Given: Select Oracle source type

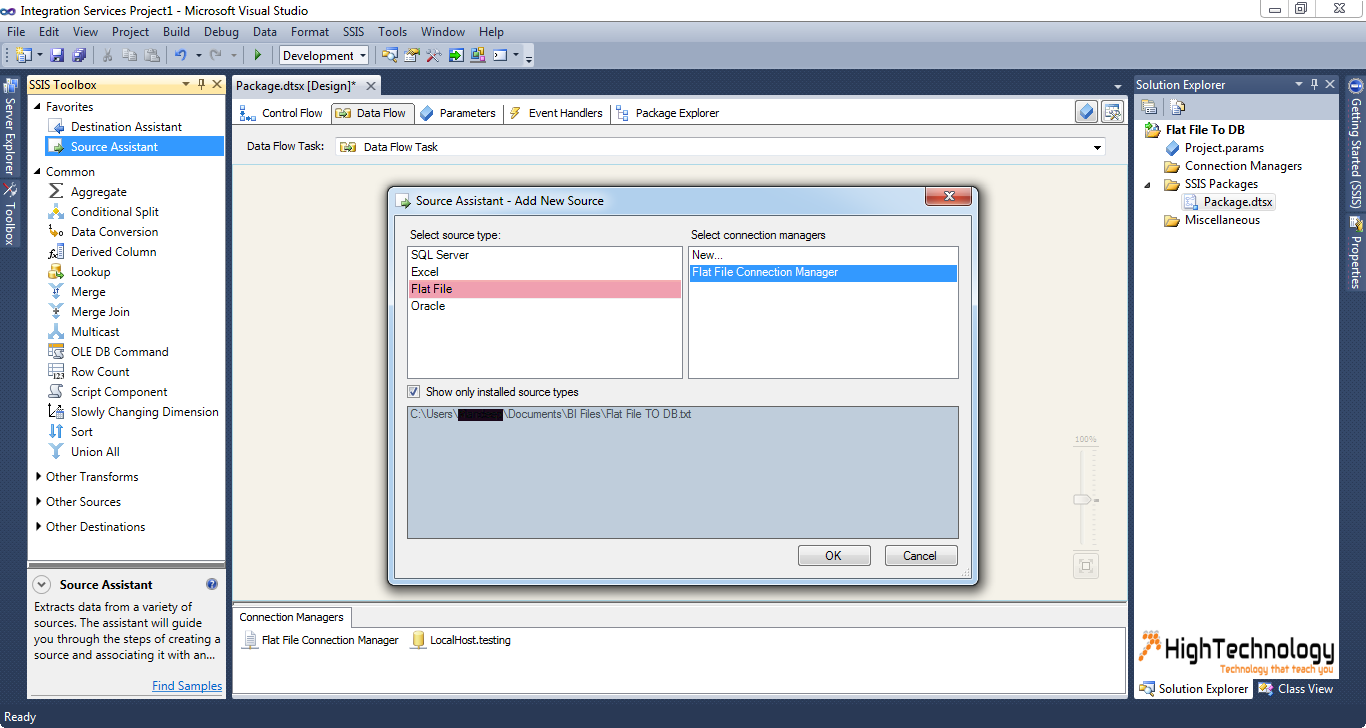Looking at the screenshot, I should click(x=545, y=306).
